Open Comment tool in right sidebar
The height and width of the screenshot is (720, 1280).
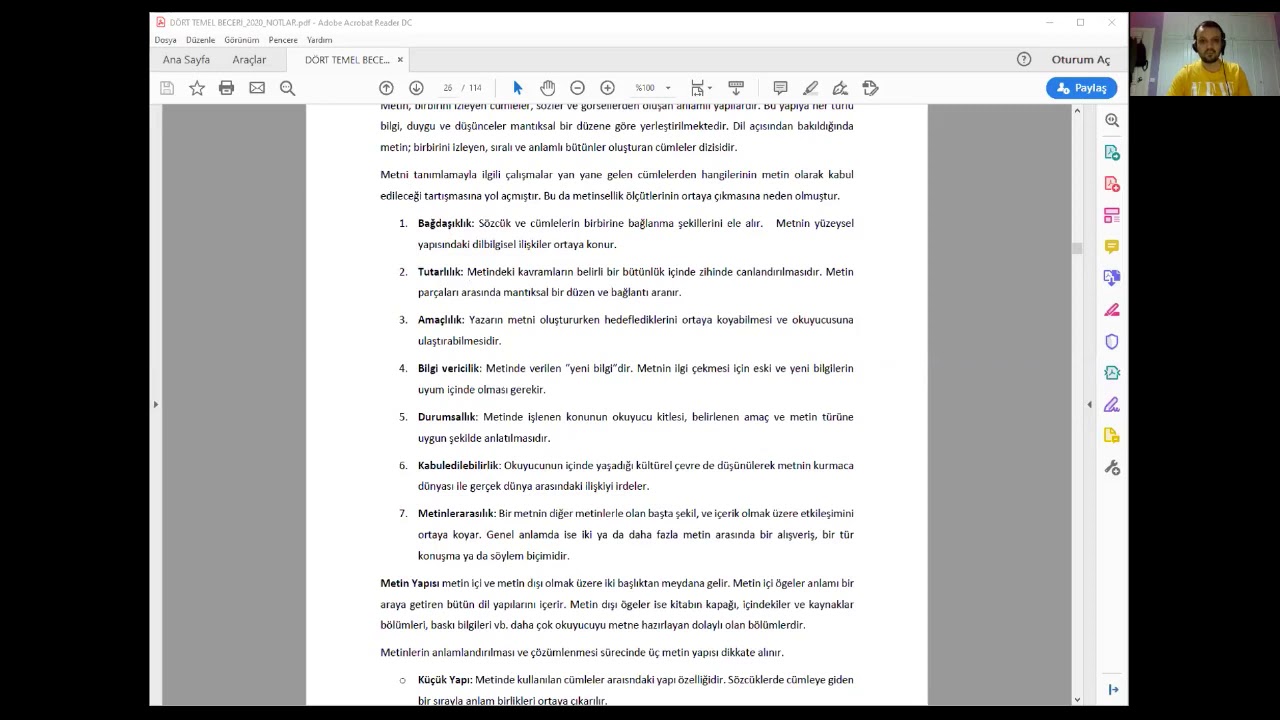coord(1112,246)
